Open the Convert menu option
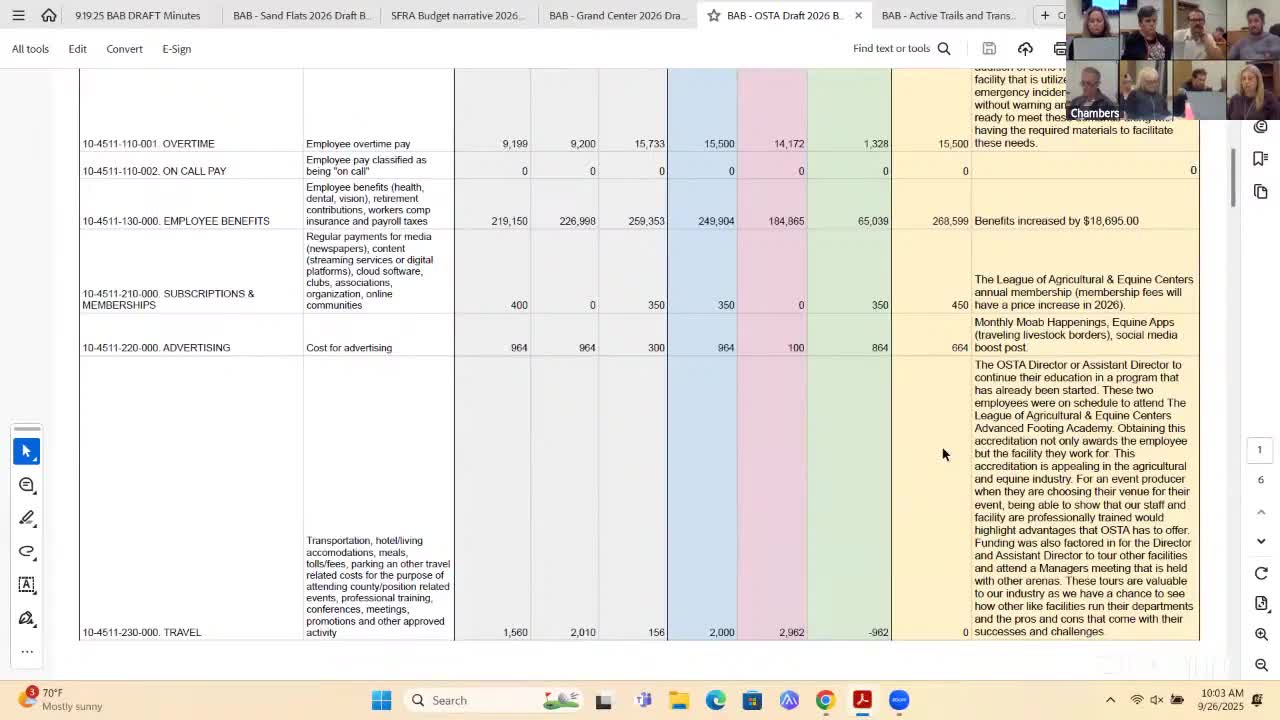The image size is (1280, 720). (x=124, y=48)
